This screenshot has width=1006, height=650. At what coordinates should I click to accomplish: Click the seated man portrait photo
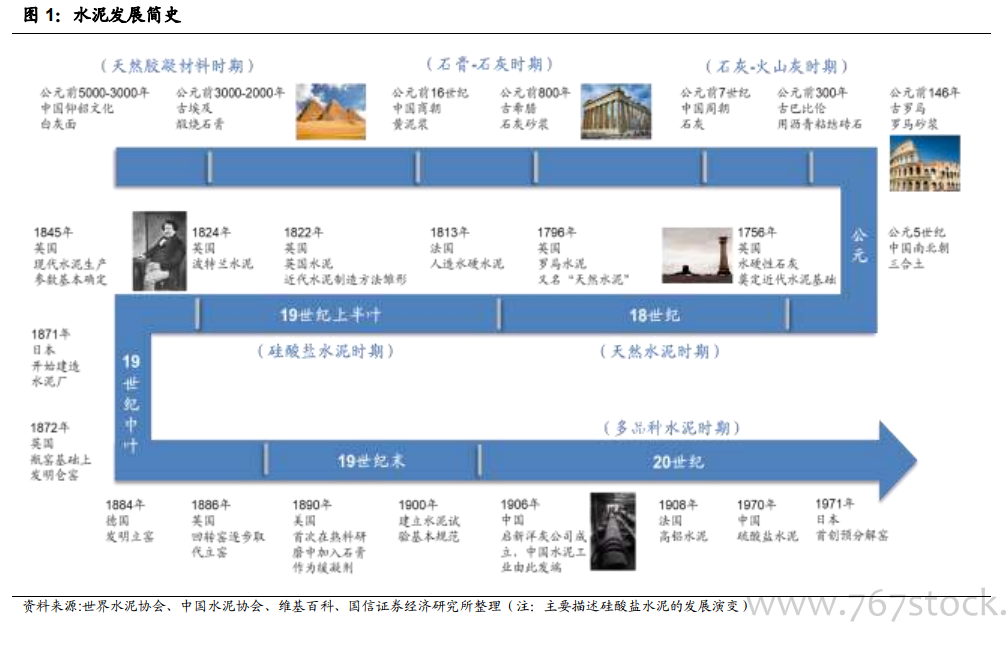159,251
